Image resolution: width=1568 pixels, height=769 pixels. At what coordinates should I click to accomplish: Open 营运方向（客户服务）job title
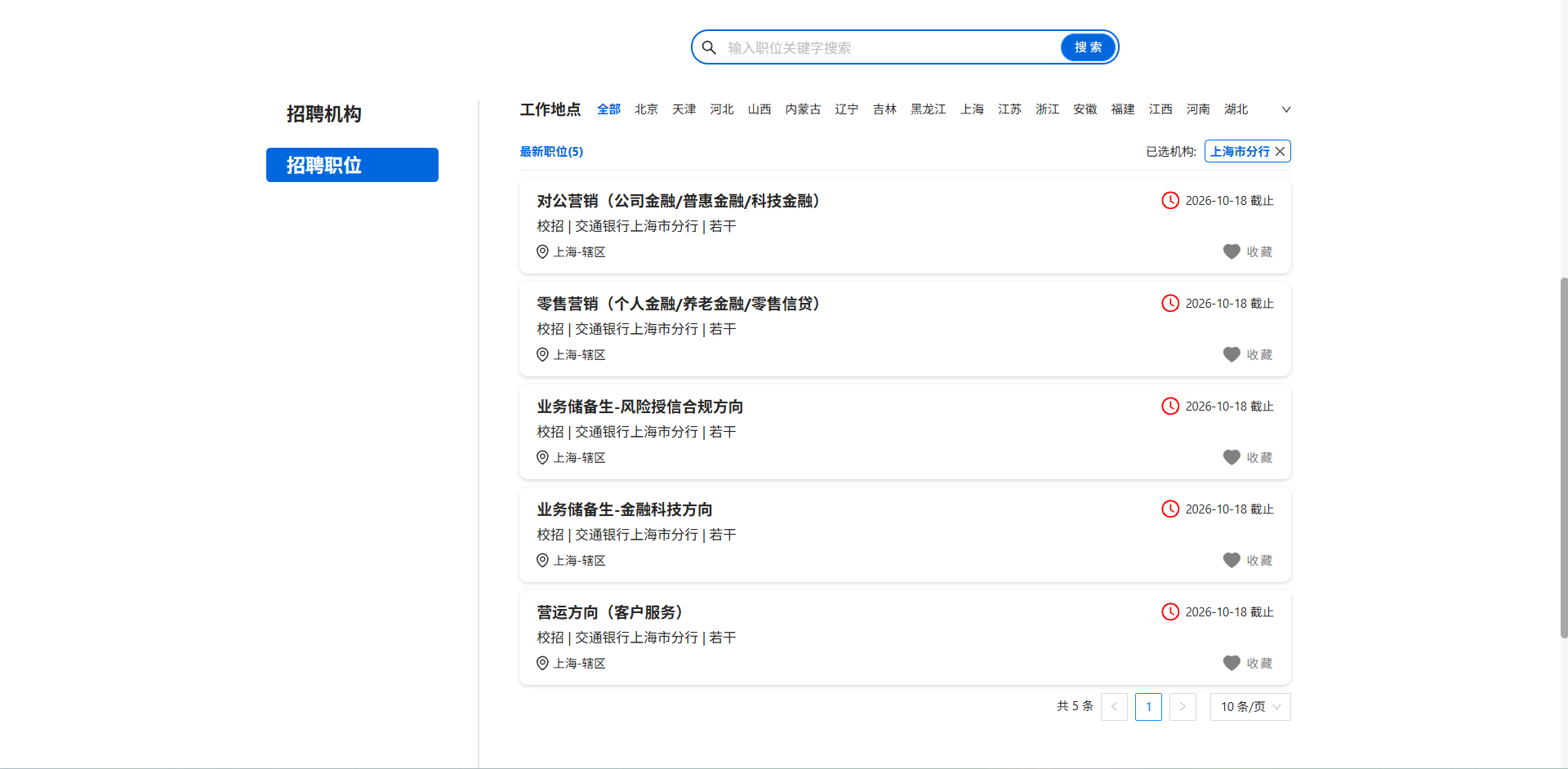pos(611,612)
